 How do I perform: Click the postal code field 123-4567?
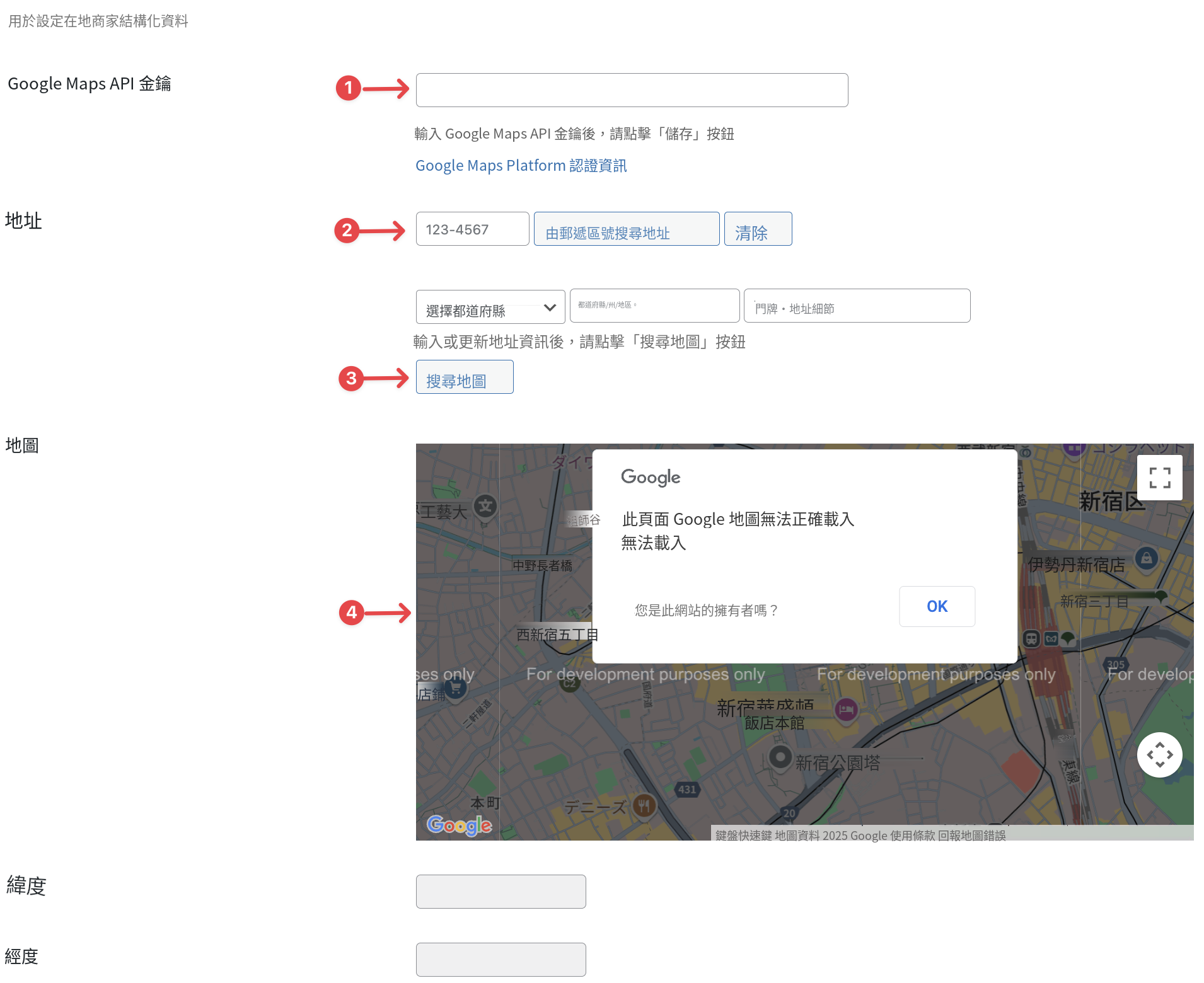click(472, 229)
